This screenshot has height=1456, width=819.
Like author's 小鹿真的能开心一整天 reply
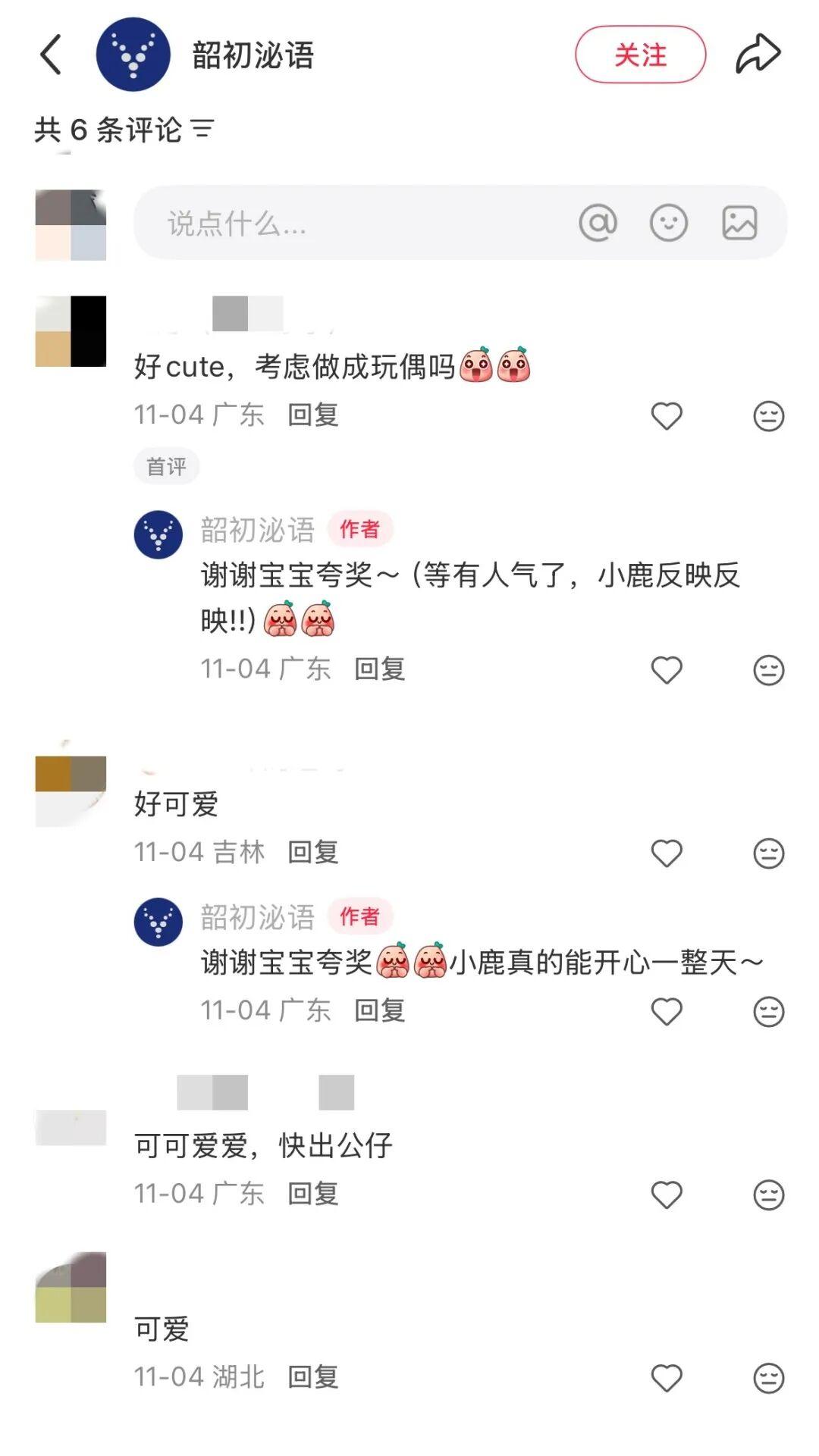click(x=667, y=1012)
